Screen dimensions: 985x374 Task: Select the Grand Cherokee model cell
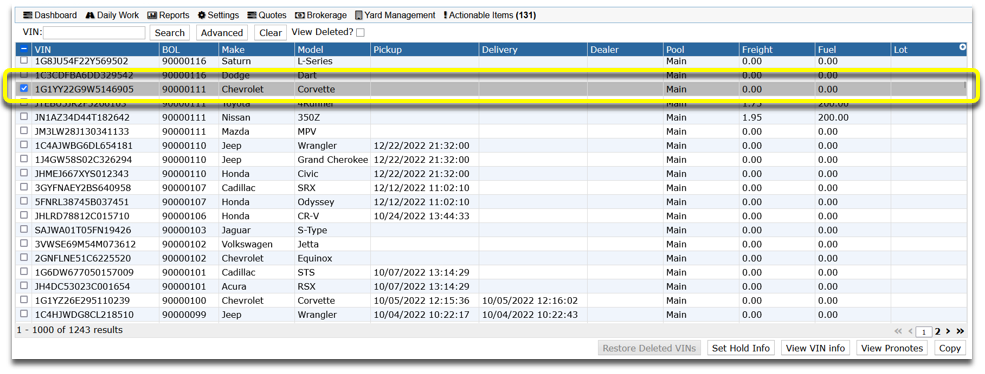[x=332, y=160]
